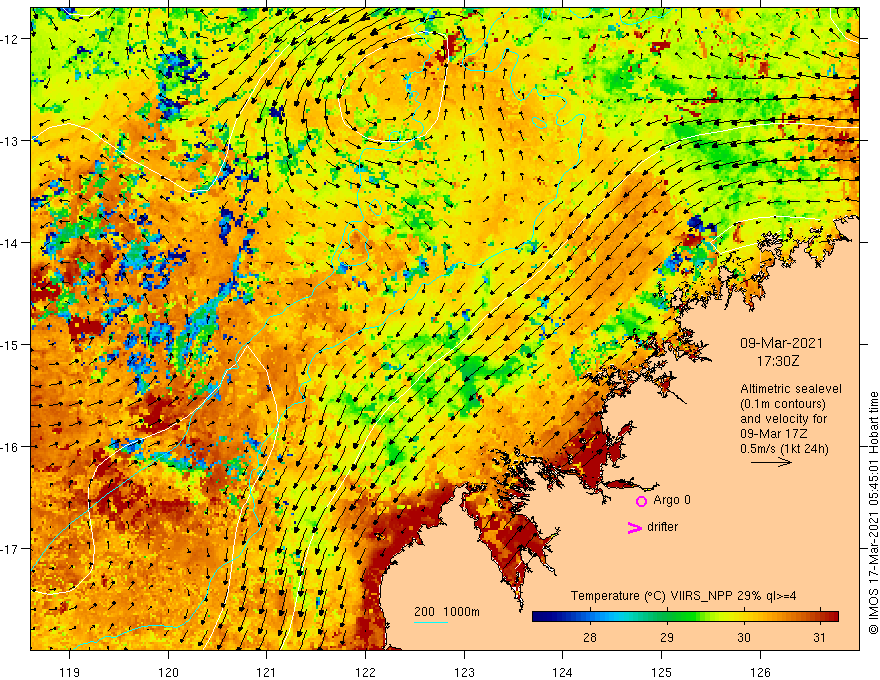Click the latitude label -13
This screenshot has width=880, height=680.
[x=11, y=141]
